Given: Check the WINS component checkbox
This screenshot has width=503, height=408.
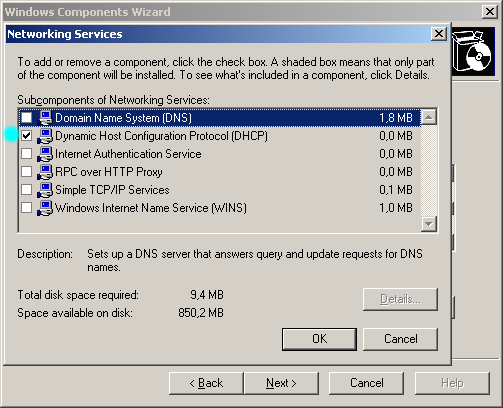Looking at the screenshot, I should point(26,208).
